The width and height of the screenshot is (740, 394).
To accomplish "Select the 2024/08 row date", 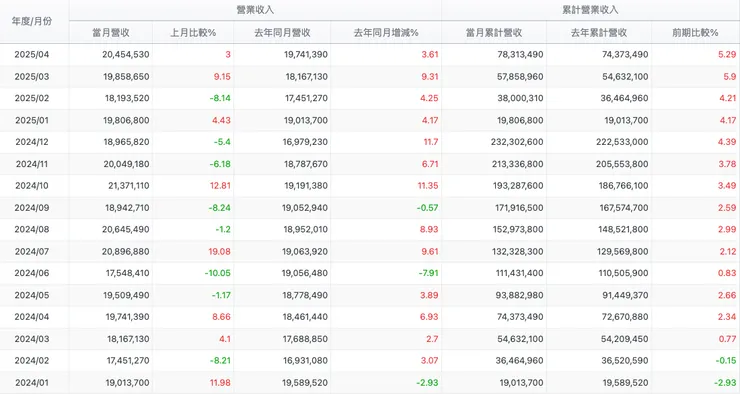I will 32,229.
